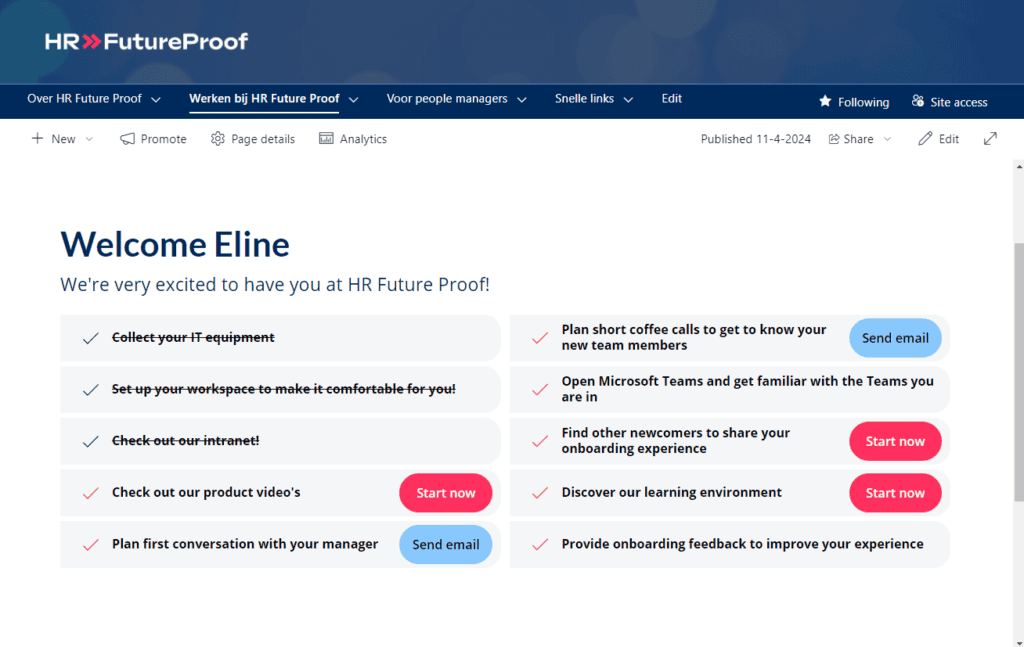1024x647 pixels.
Task: Click Send email for manager conversation
Action: pyautogui.click(x=445, y=544)
